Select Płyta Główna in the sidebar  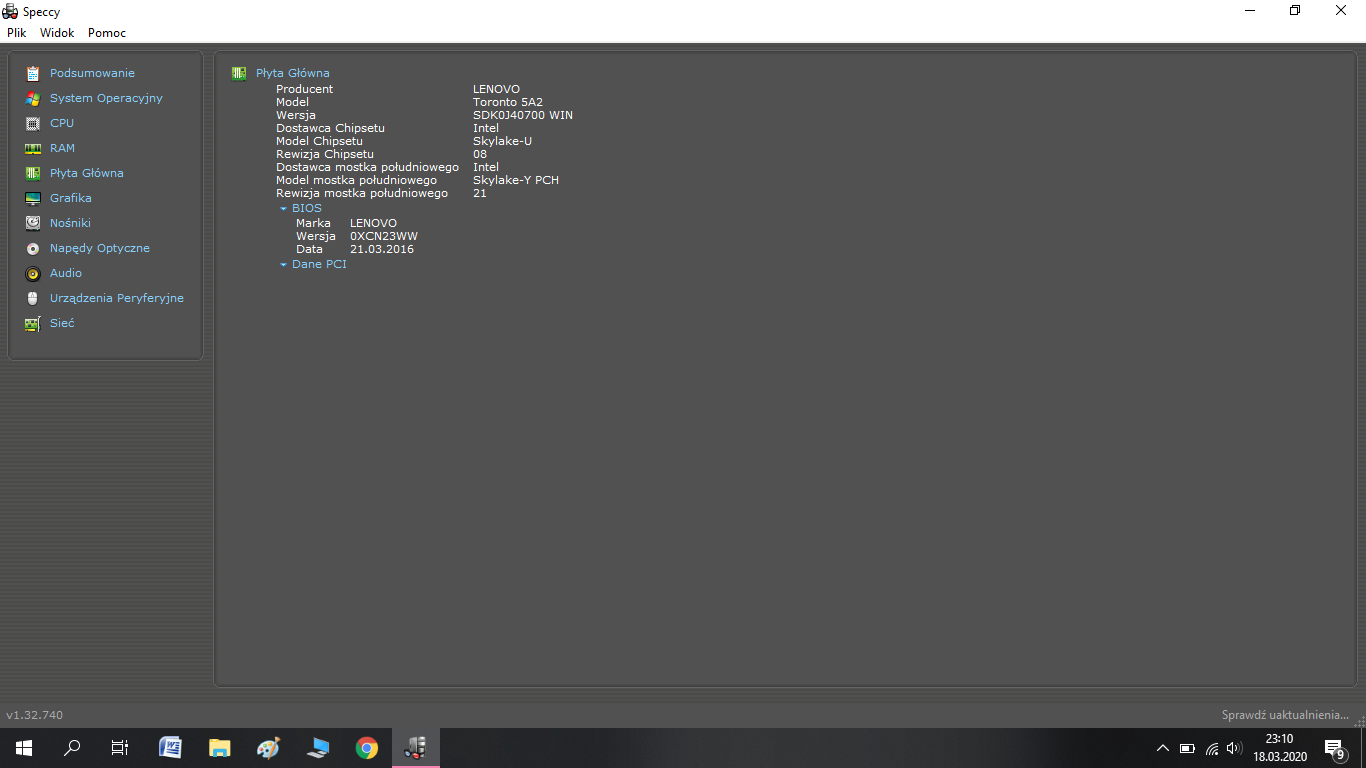pyautogui.click(x=87, y=173)
